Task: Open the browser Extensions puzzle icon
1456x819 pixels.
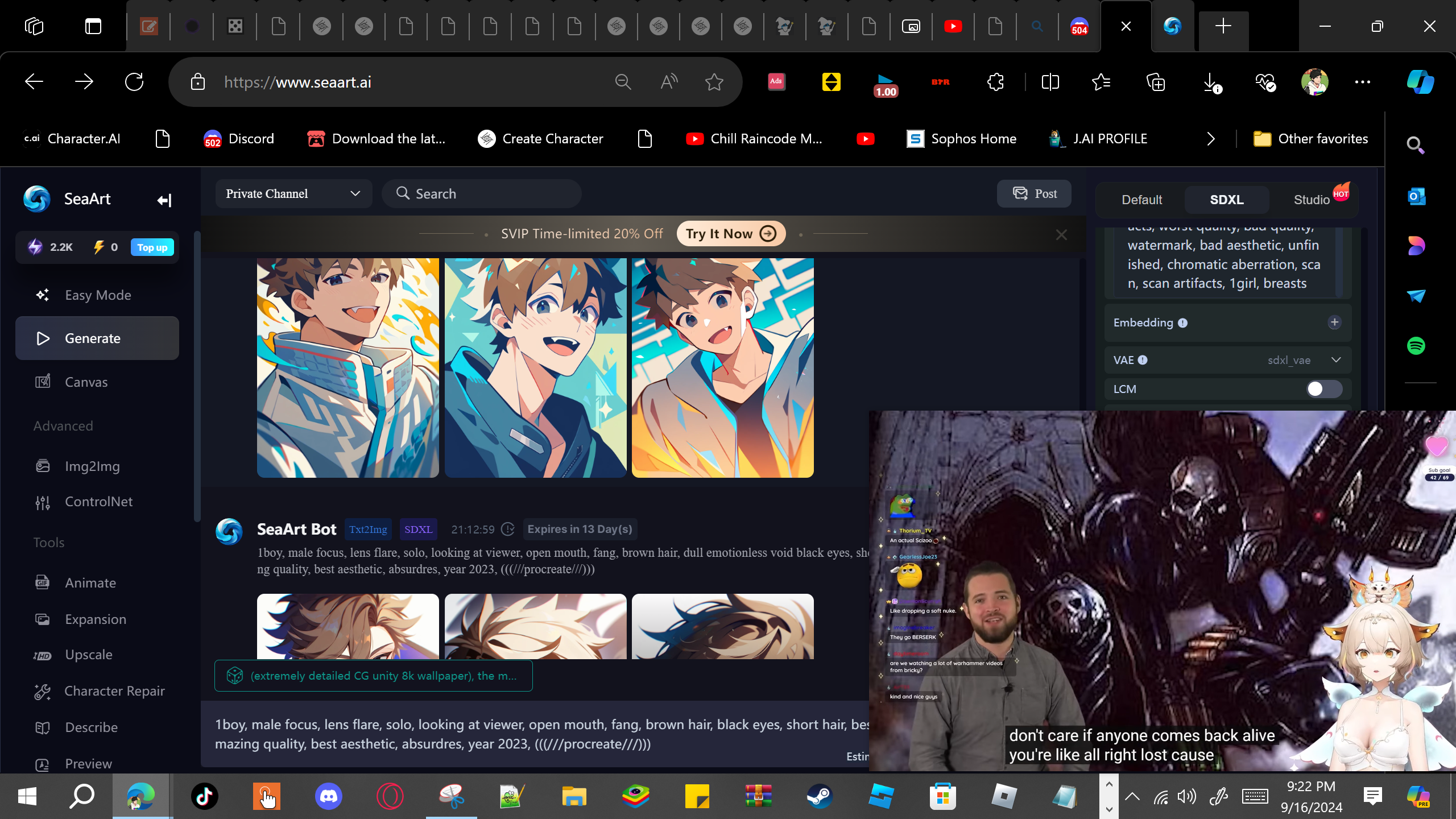Action: [x=995, y=82]
